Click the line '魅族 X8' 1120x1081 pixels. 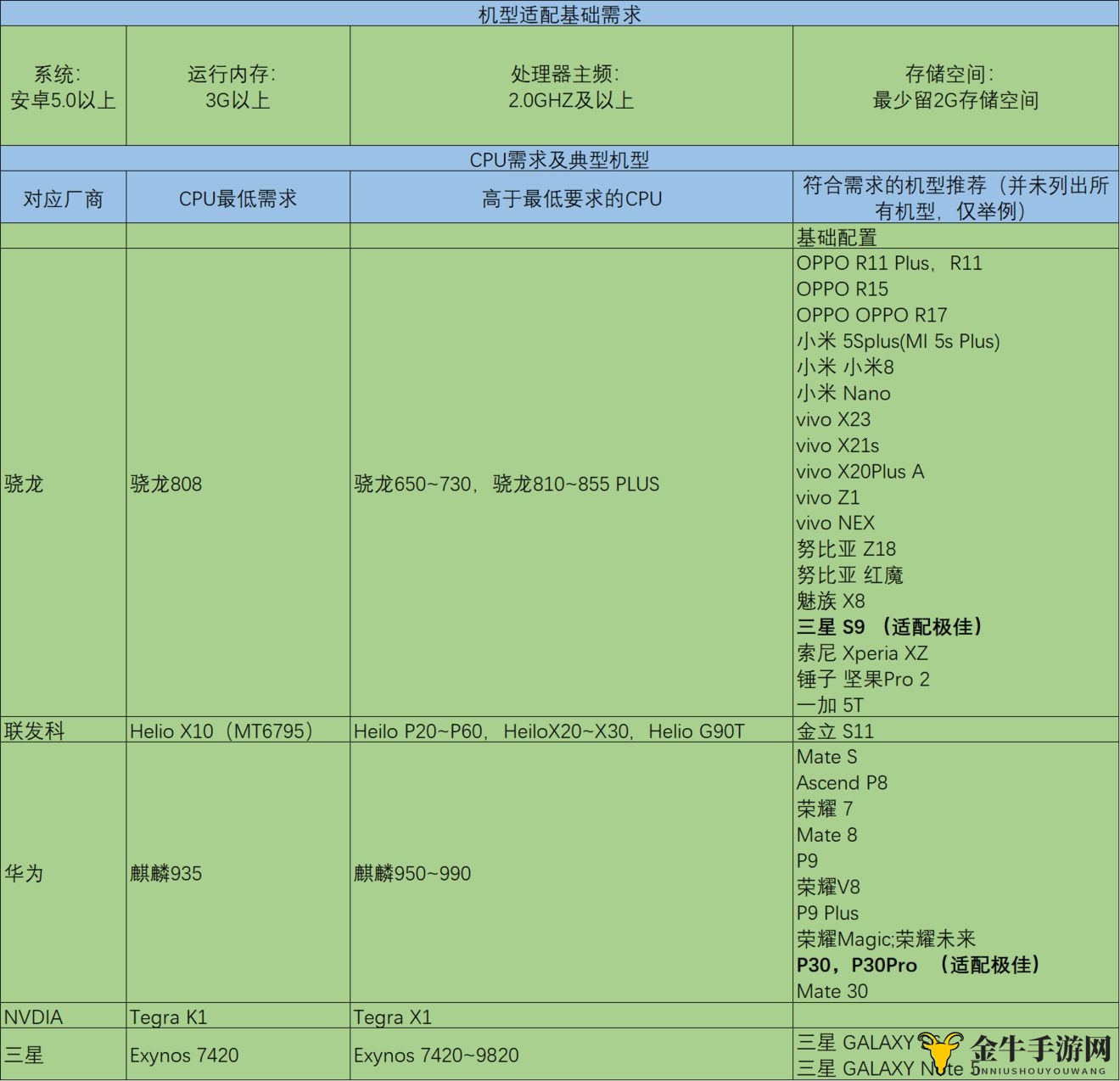pyautogui.click(x=831, y=601)
